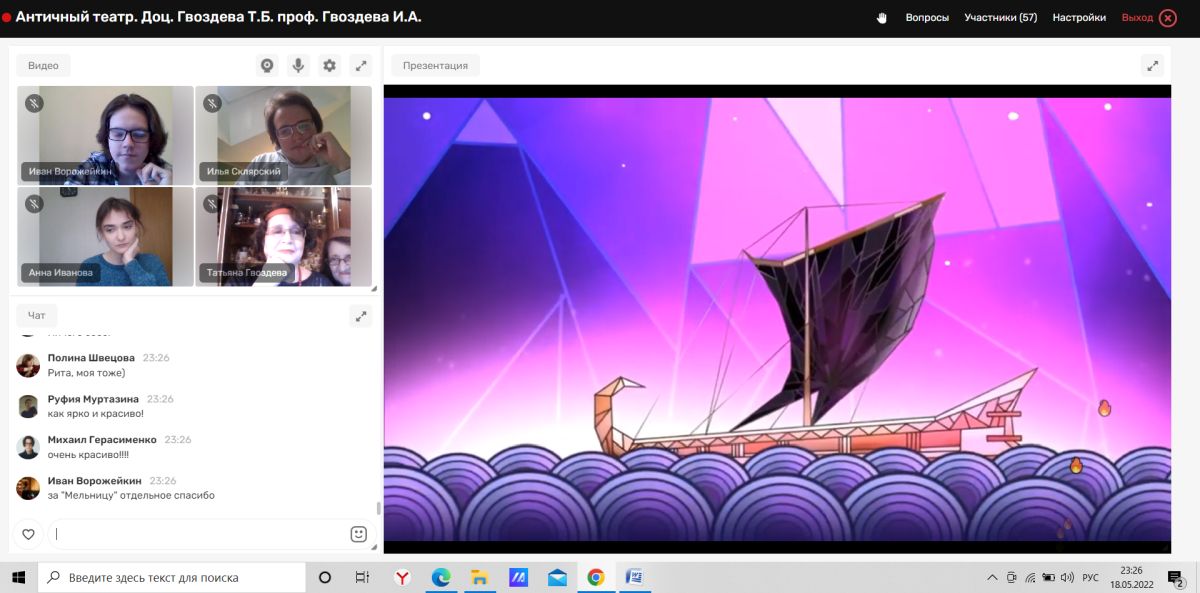Click muted mic icon on Илья Склярский video

pos(212,103)
